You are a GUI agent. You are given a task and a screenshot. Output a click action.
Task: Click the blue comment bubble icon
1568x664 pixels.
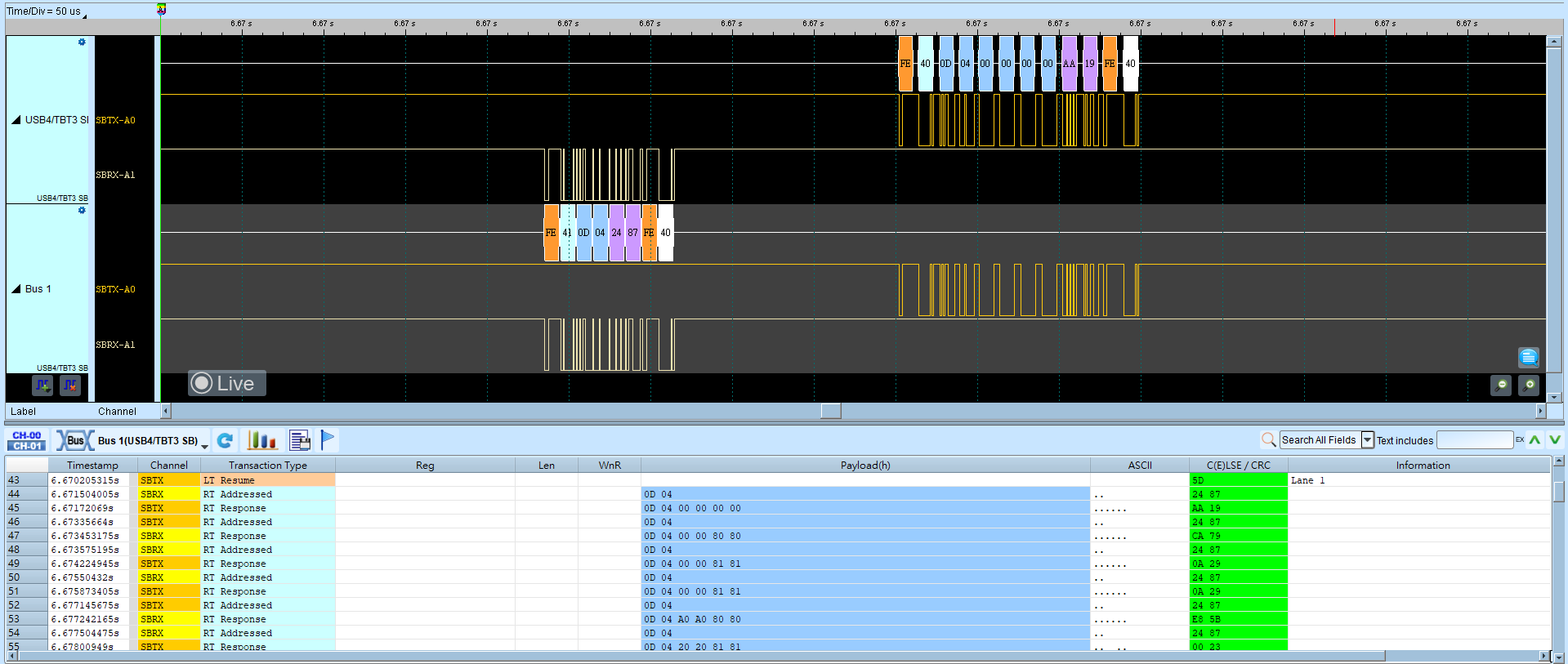(1529, 357)
